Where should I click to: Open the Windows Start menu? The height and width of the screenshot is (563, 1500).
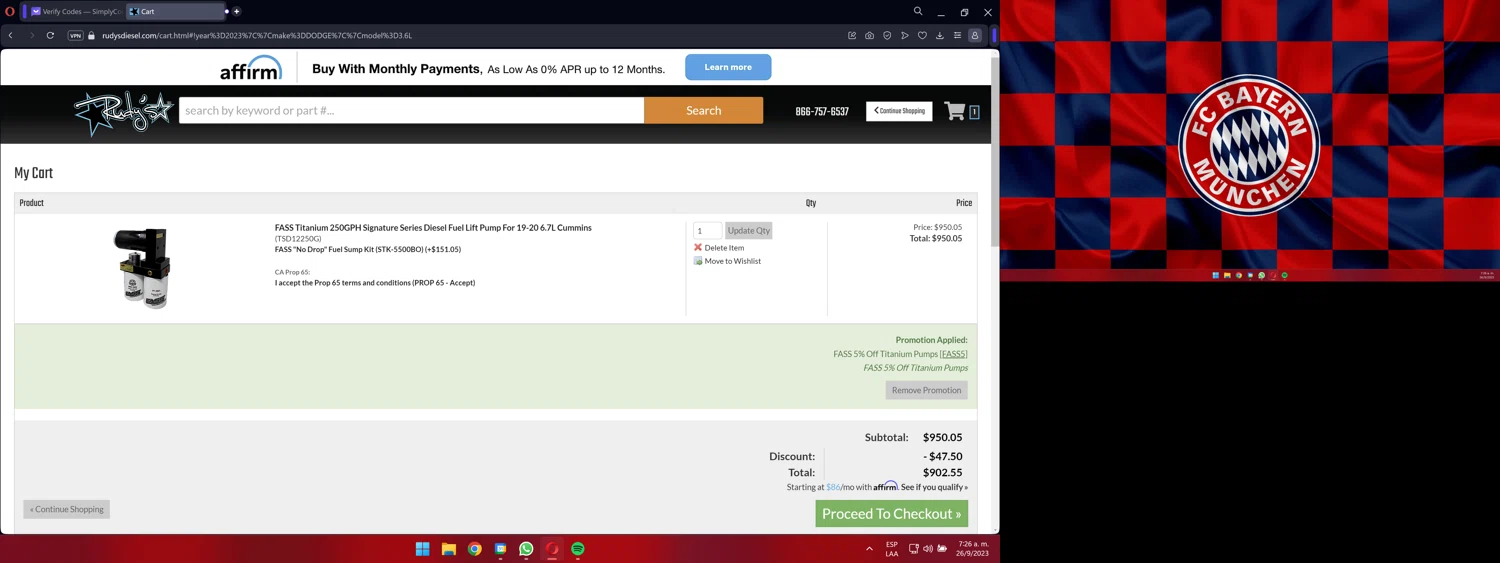click(x=422, y=549)
